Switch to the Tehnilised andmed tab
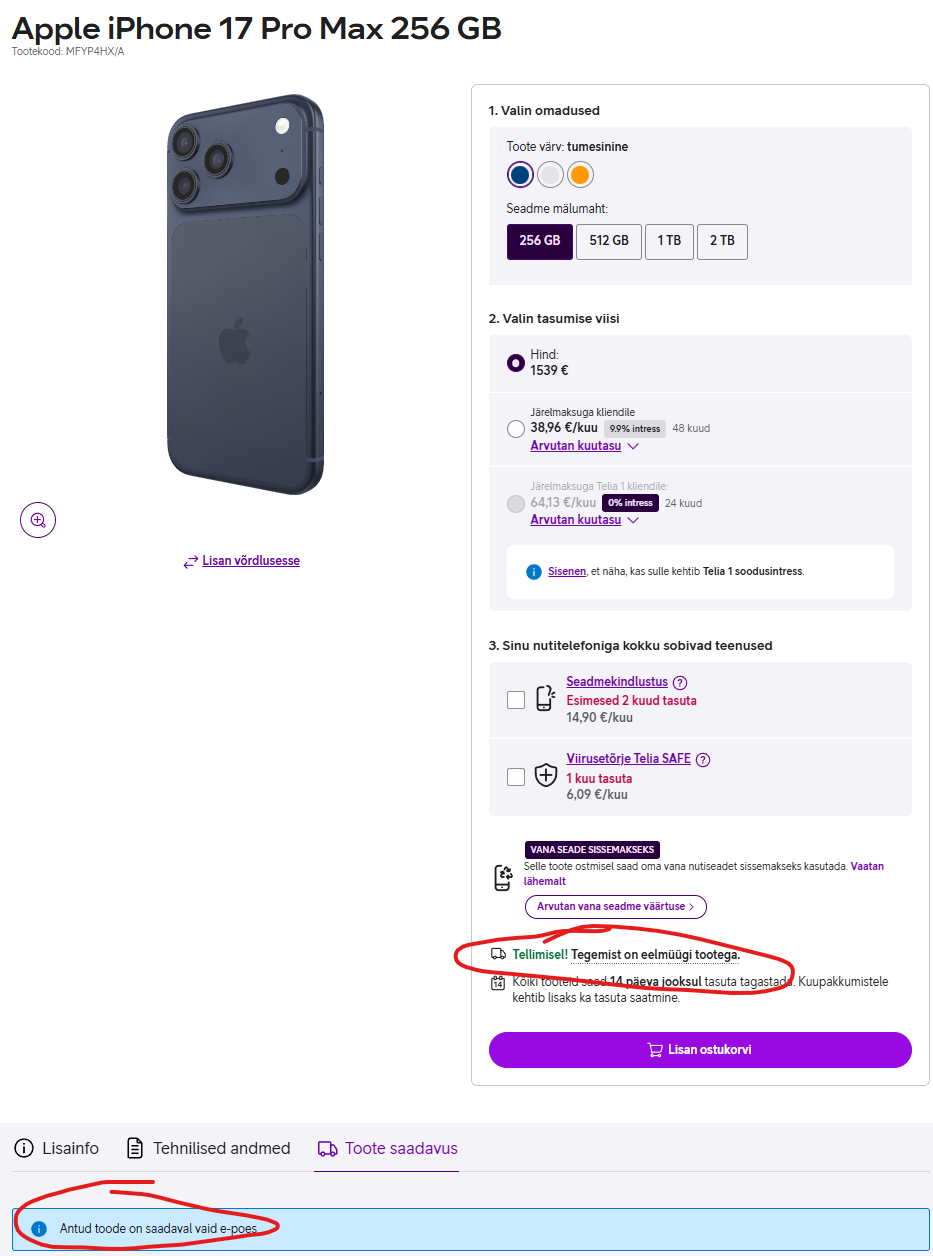 (208, 1148)
